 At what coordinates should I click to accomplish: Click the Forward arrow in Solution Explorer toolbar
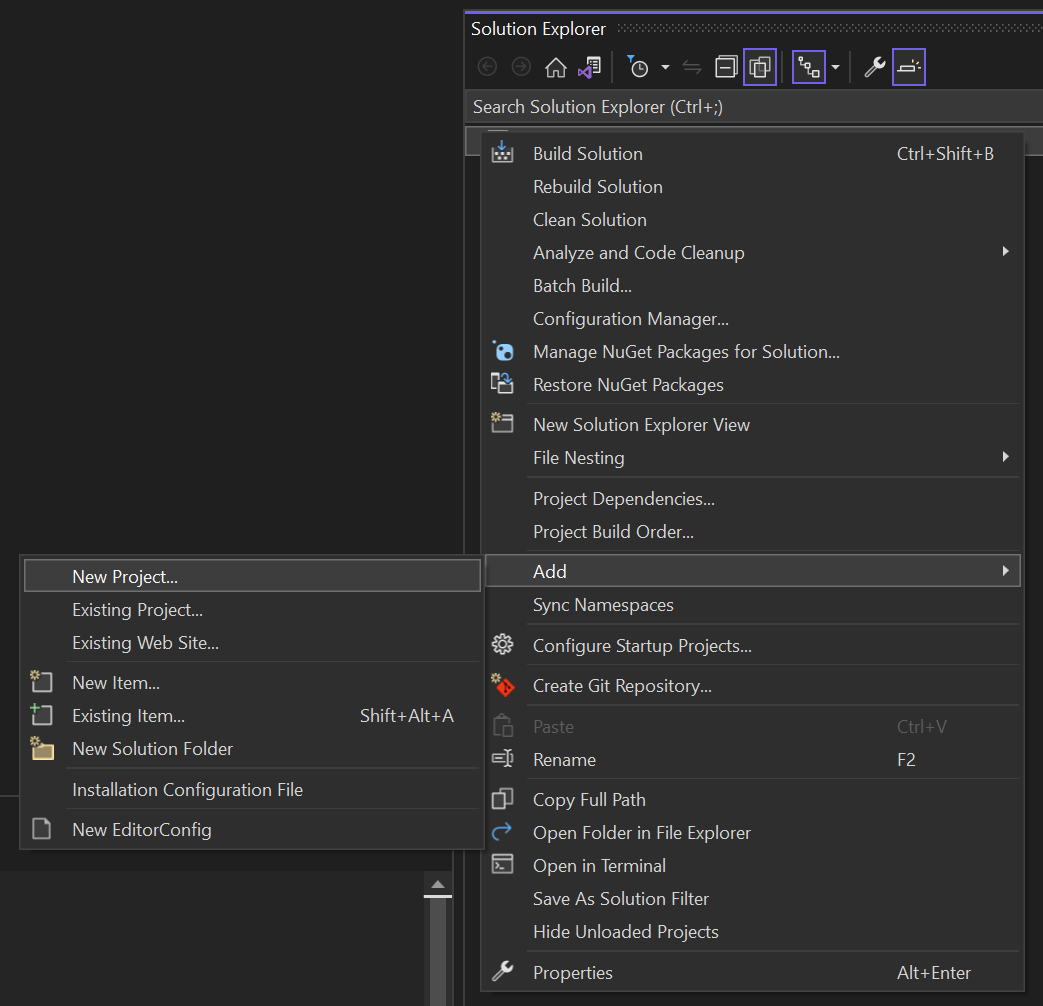(x=522, y=67)
